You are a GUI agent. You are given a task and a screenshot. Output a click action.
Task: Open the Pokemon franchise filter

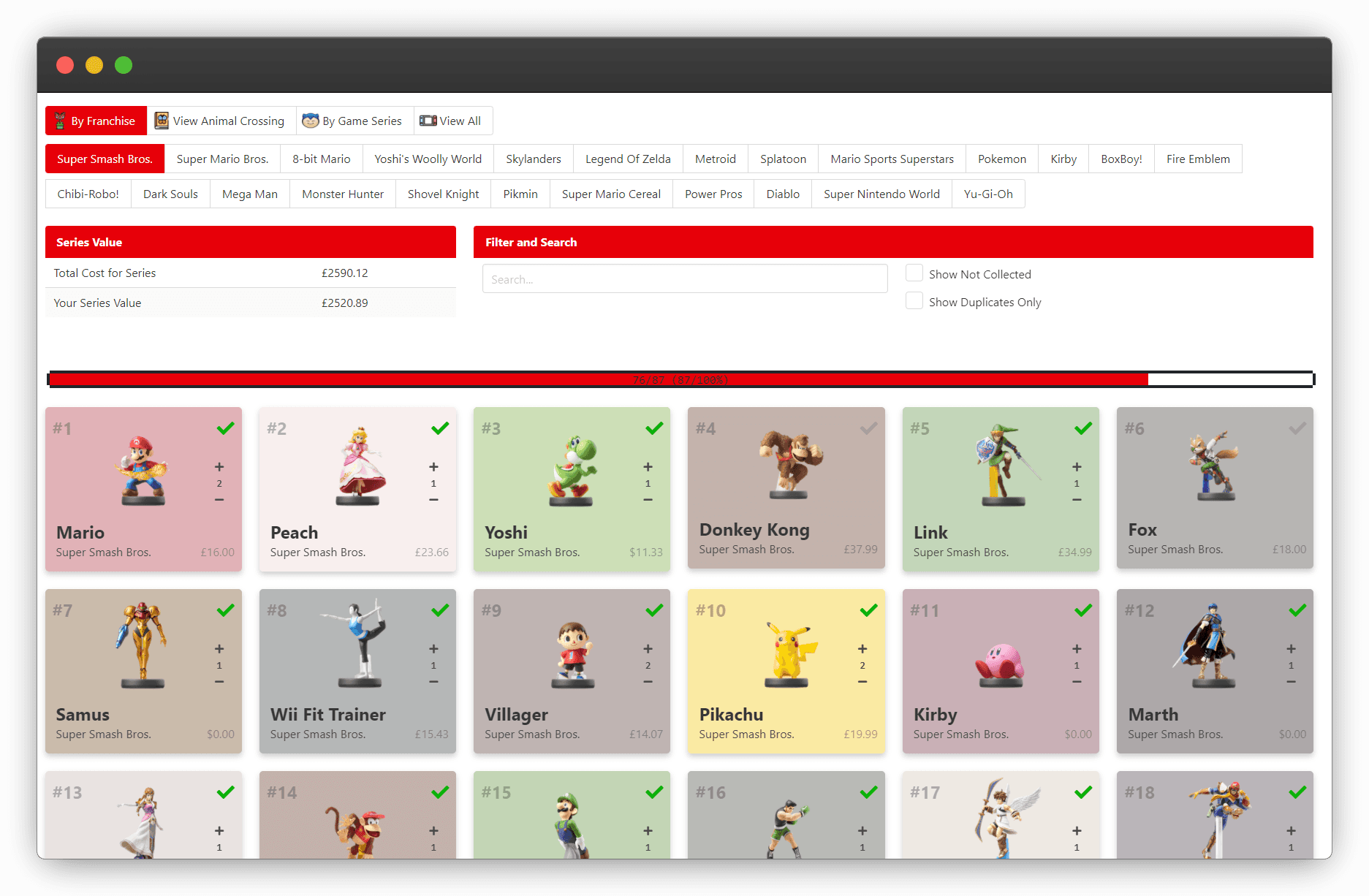pos(1002,159)
